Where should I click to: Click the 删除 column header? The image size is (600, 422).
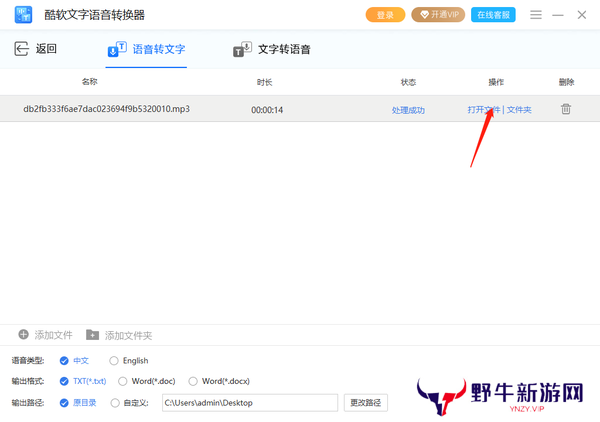(x=566, y=82)
